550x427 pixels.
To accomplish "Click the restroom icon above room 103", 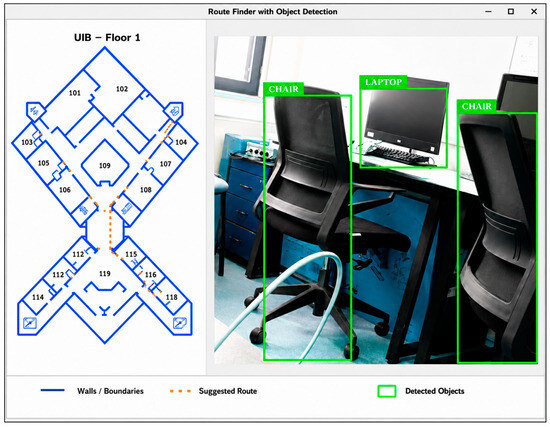I will (34, 111).
